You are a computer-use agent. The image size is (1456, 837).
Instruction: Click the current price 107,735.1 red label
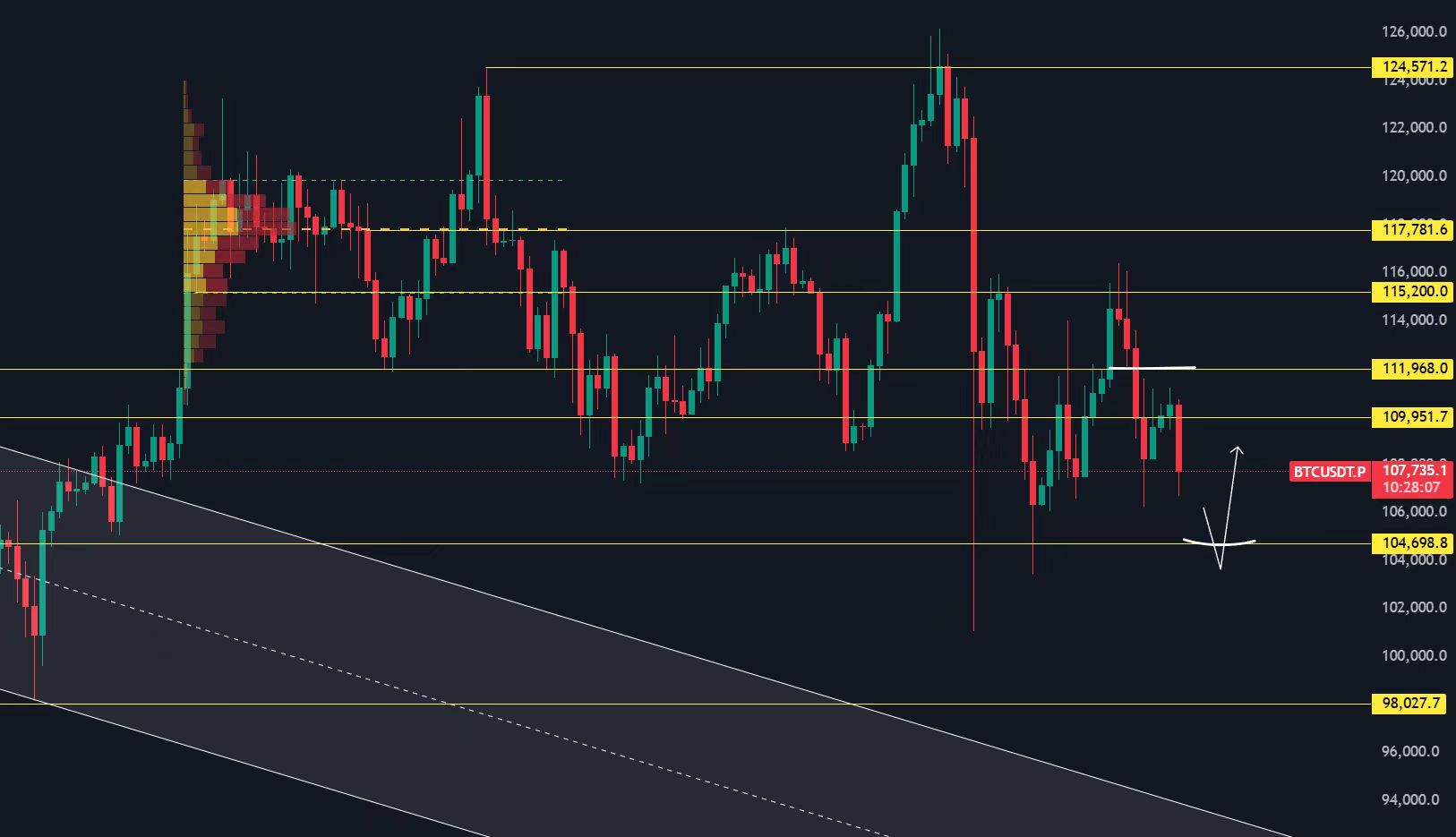pos(1414,470)
